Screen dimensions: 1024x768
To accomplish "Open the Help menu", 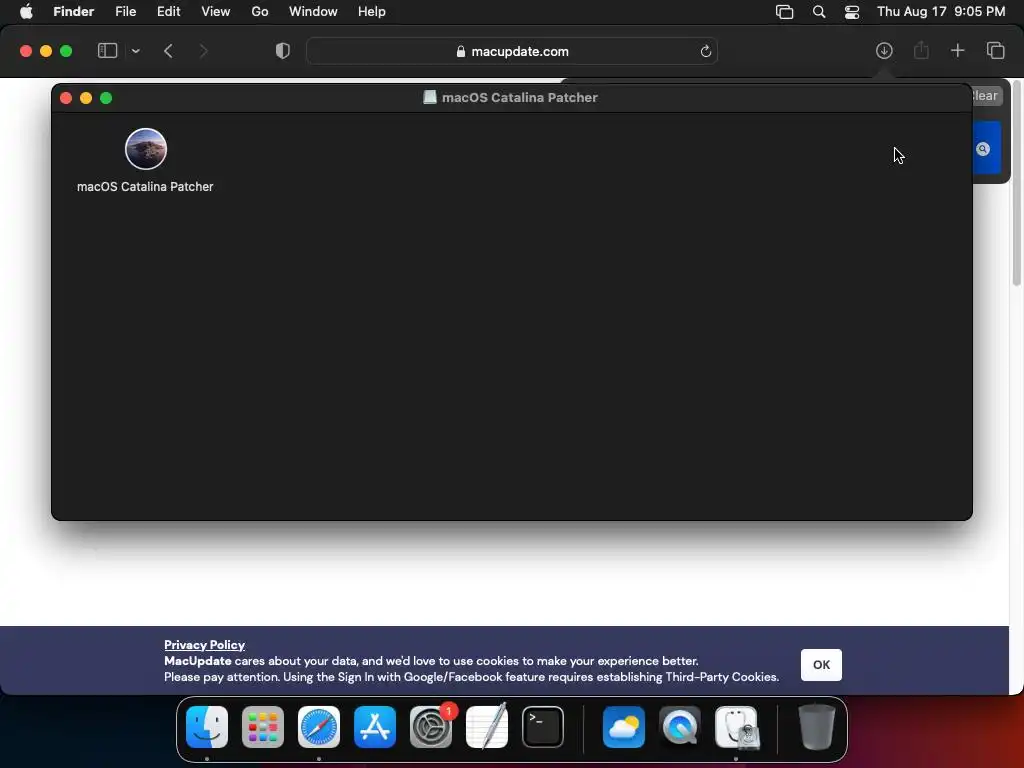I will [372, 12].
